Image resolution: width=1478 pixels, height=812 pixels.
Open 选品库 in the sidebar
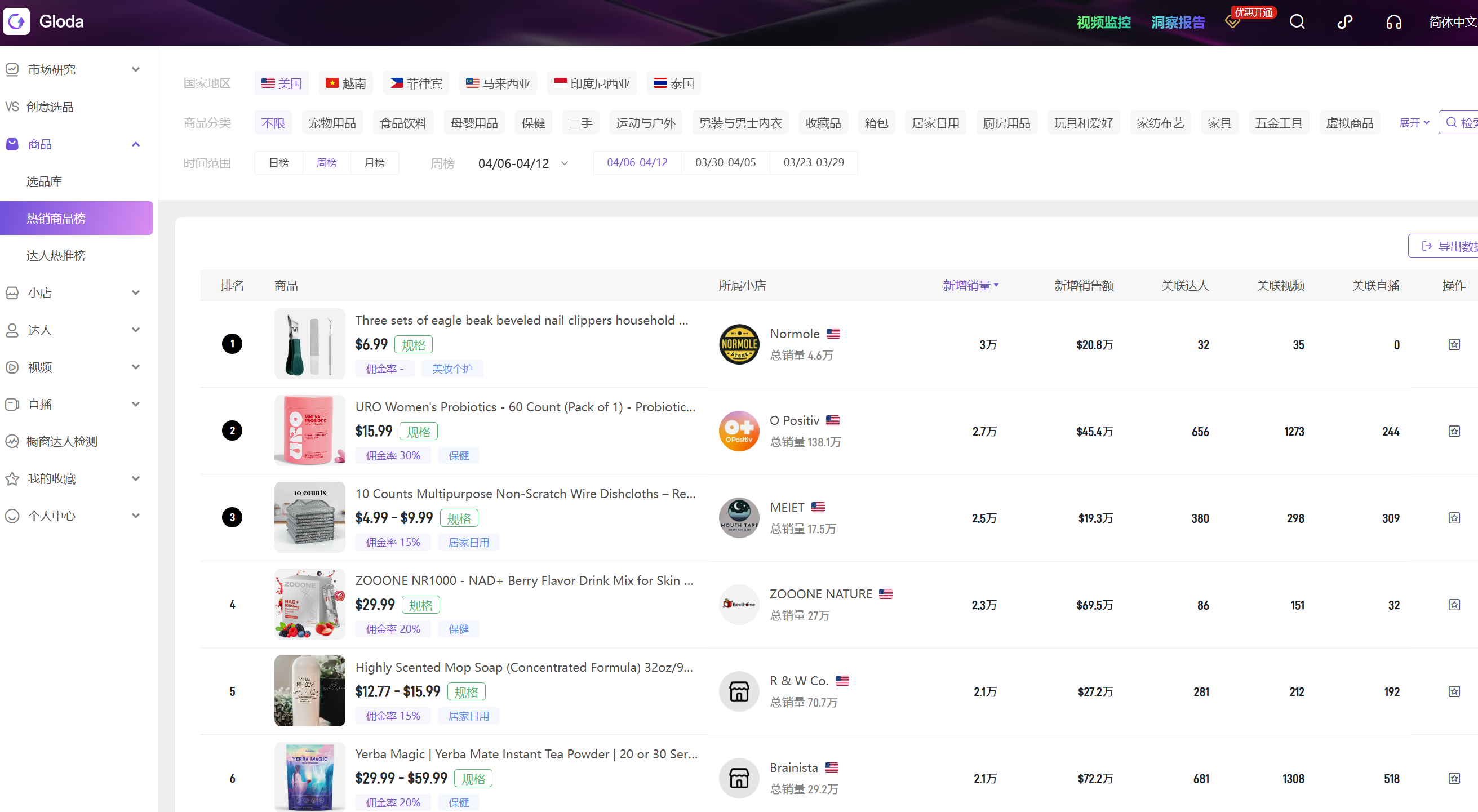[x=44, y=181]
